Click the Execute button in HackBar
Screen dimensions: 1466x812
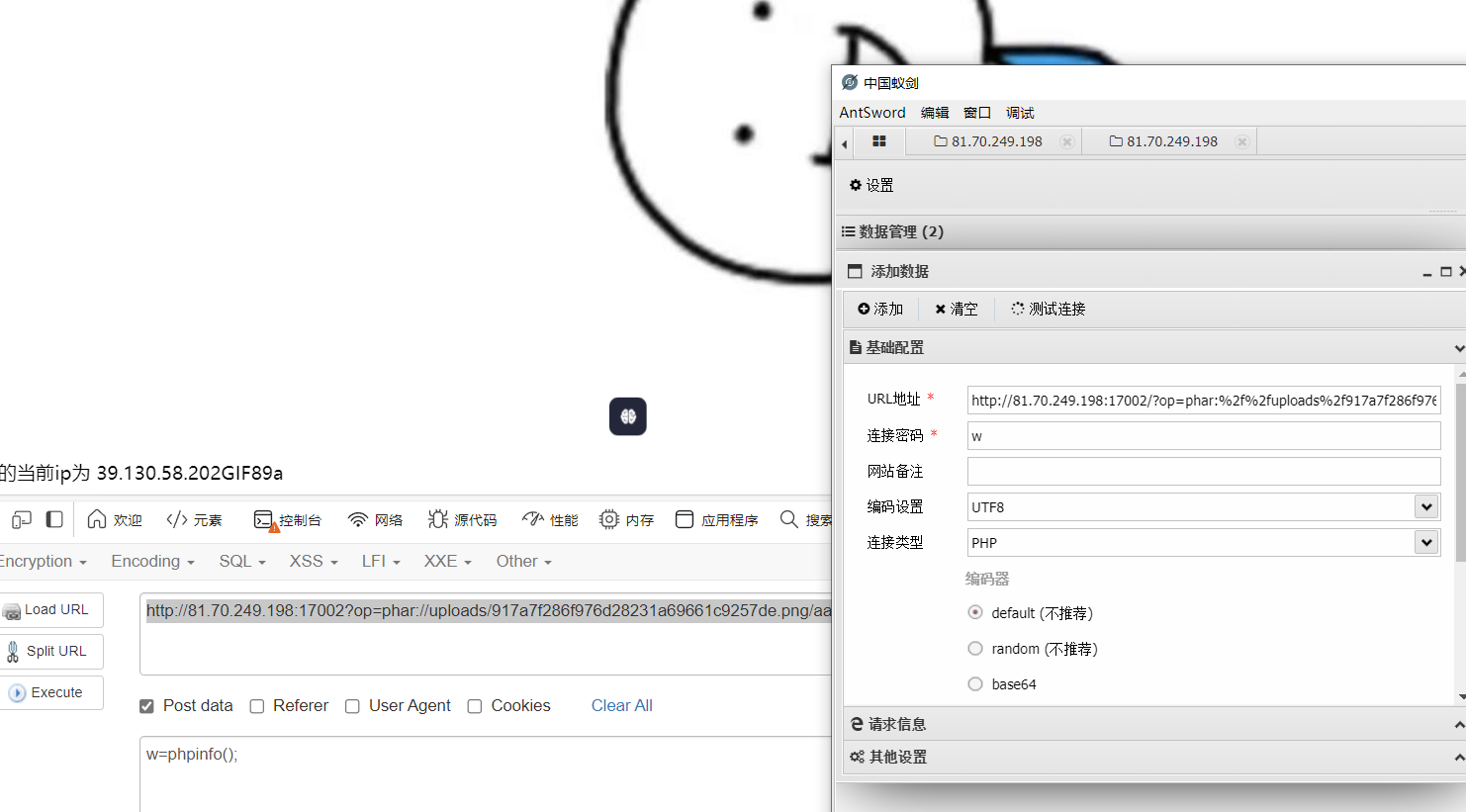[51, 693]
